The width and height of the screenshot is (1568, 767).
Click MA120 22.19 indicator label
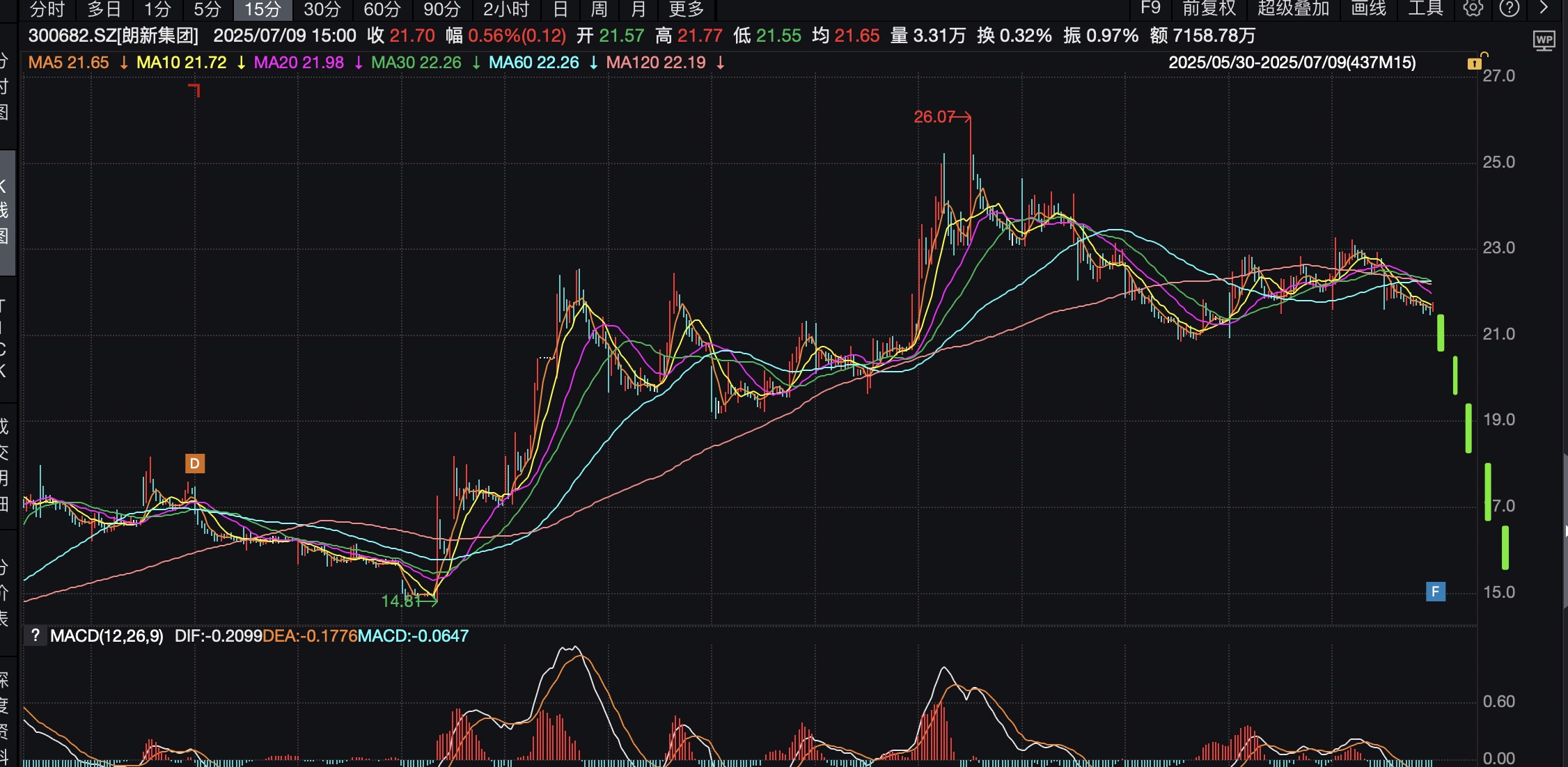click(x=657, y=63)
